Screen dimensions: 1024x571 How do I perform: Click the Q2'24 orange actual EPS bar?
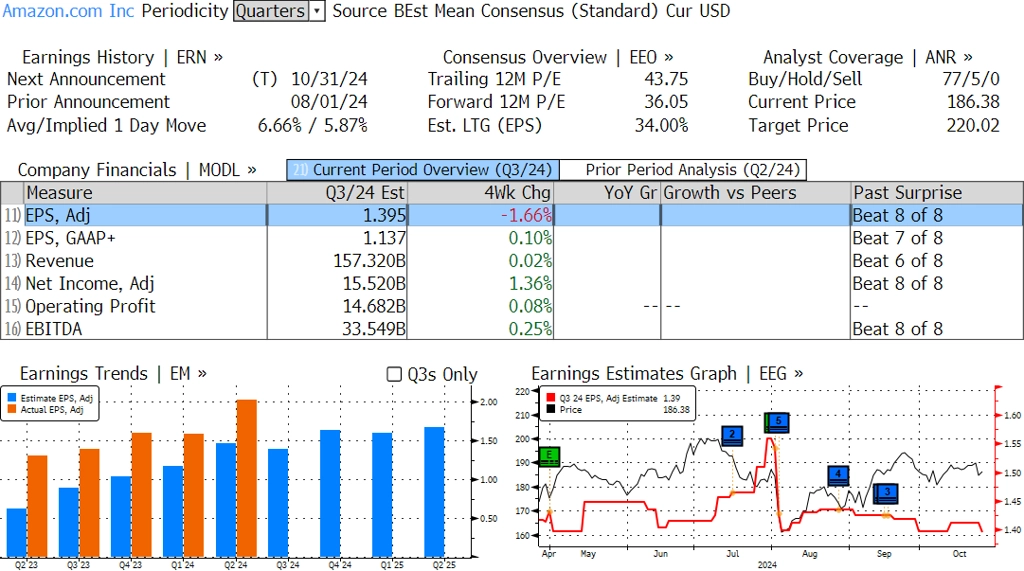(x=246, y=479)
